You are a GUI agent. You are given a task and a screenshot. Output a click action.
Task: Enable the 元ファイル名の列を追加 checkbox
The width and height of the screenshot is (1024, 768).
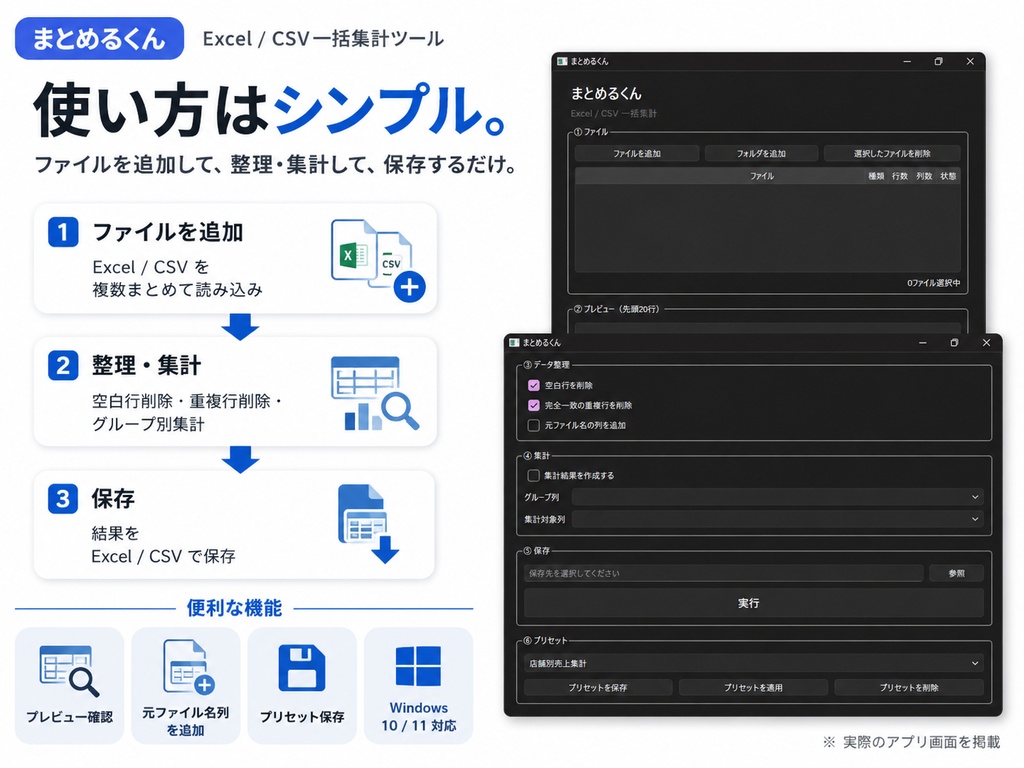click(534, 426)
